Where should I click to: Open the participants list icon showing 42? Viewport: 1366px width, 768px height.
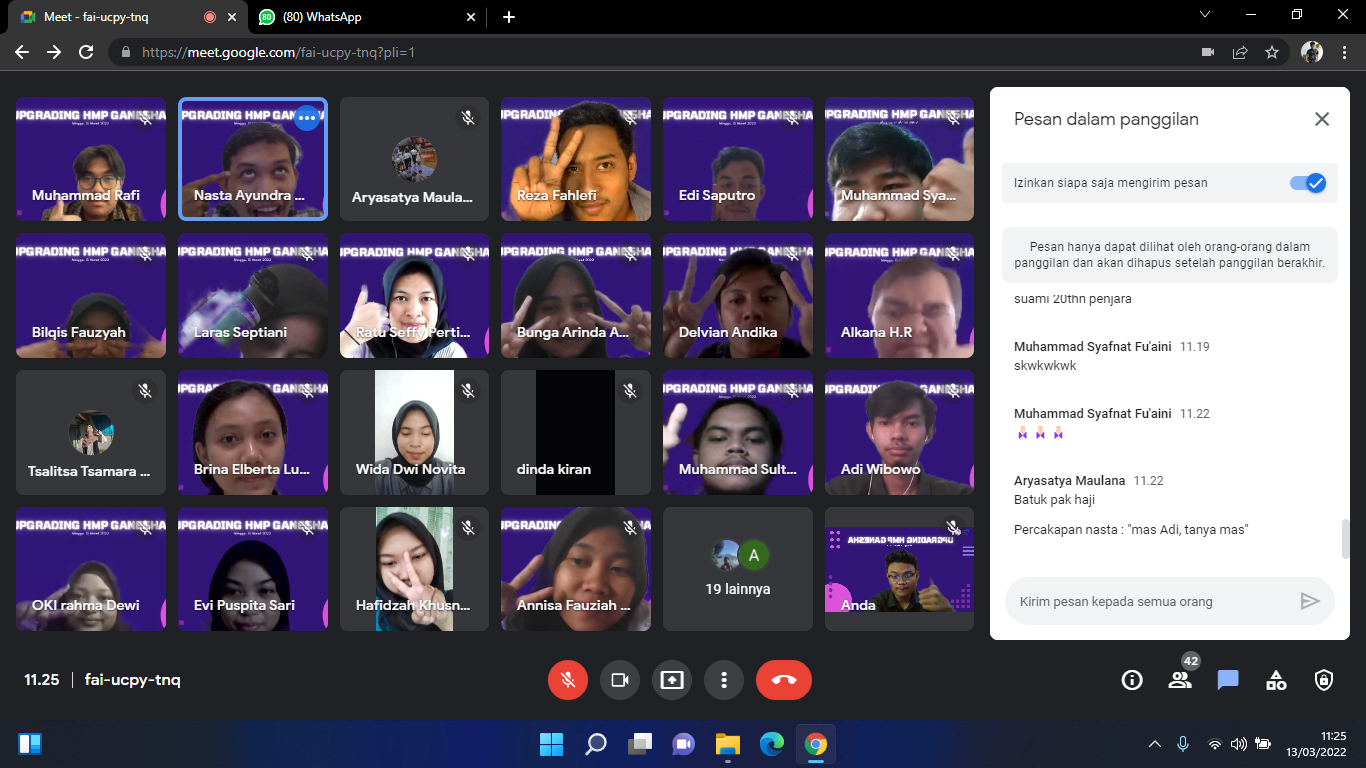pos(1180,680)
